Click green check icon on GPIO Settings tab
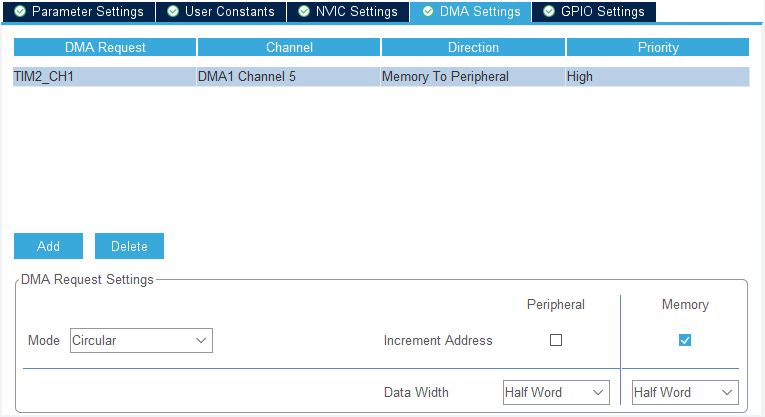This screenshot has width=765, height=417. click(549, 11)
